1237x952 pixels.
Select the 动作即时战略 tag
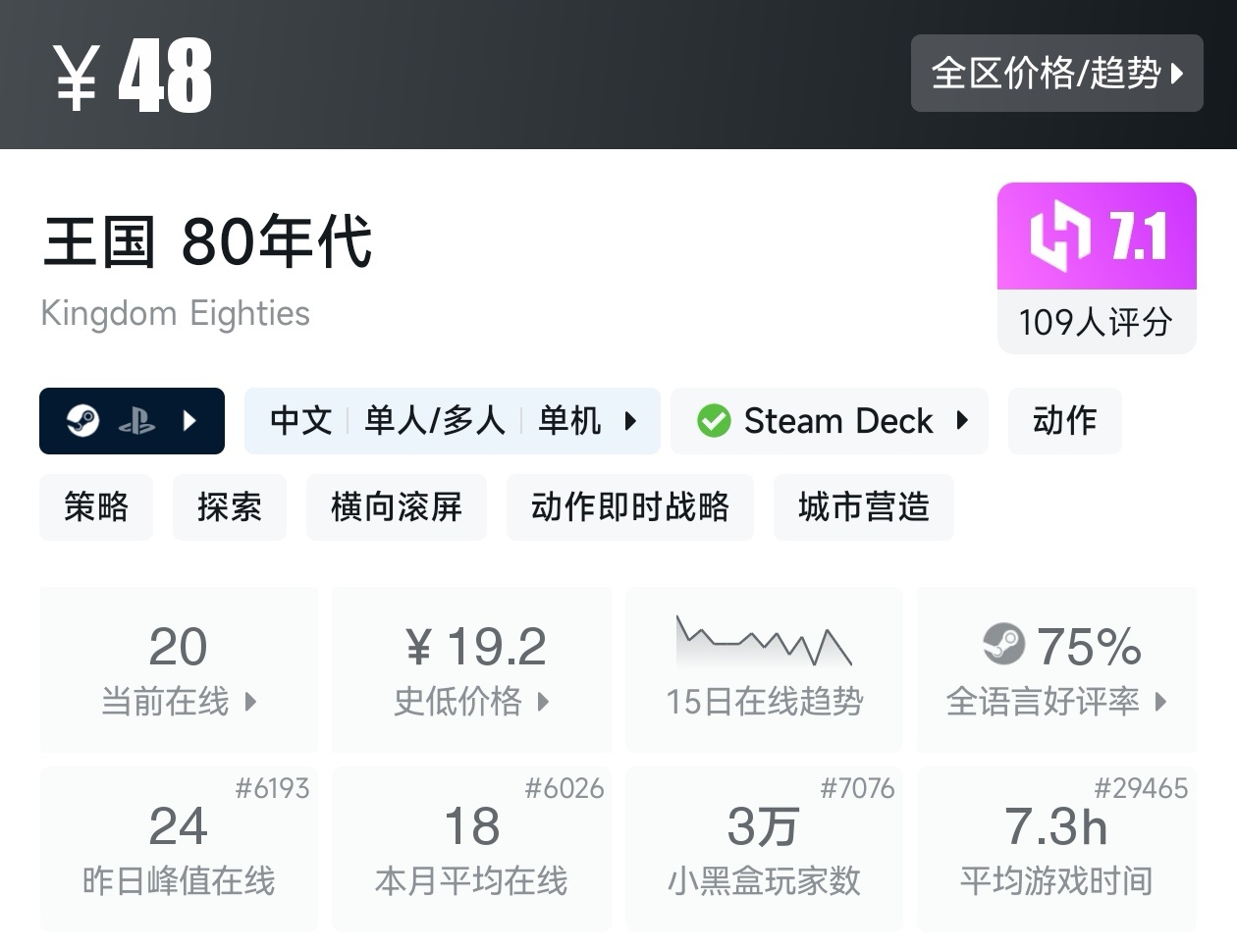[x=630, y=506]
